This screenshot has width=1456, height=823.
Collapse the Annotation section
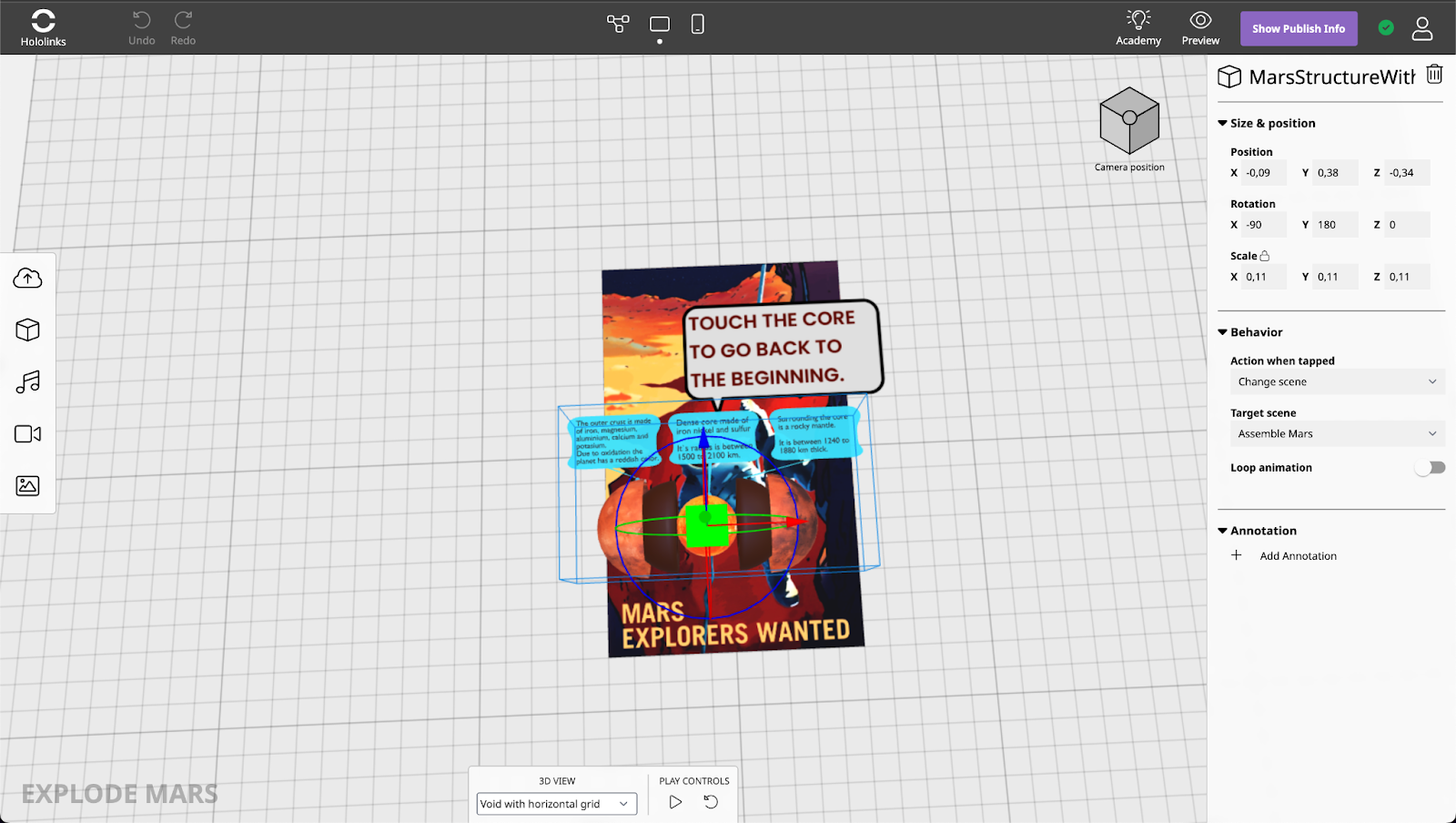pos(1223,531)
